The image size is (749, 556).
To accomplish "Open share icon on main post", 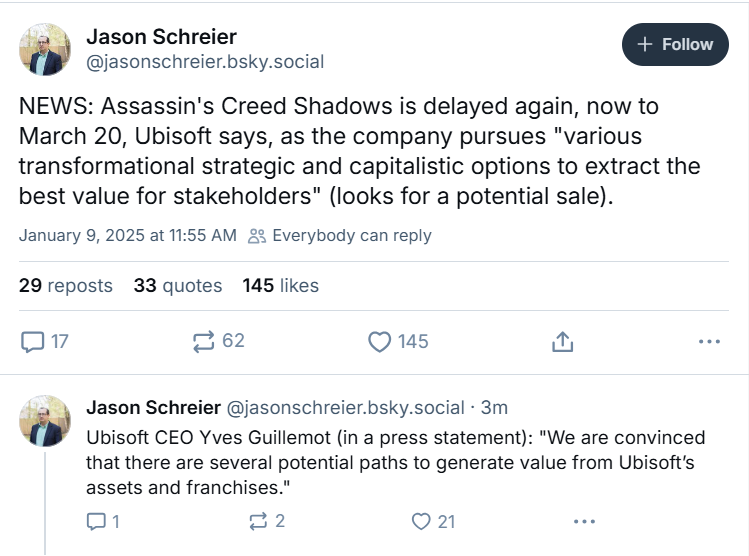I will [x=562, y=342].
